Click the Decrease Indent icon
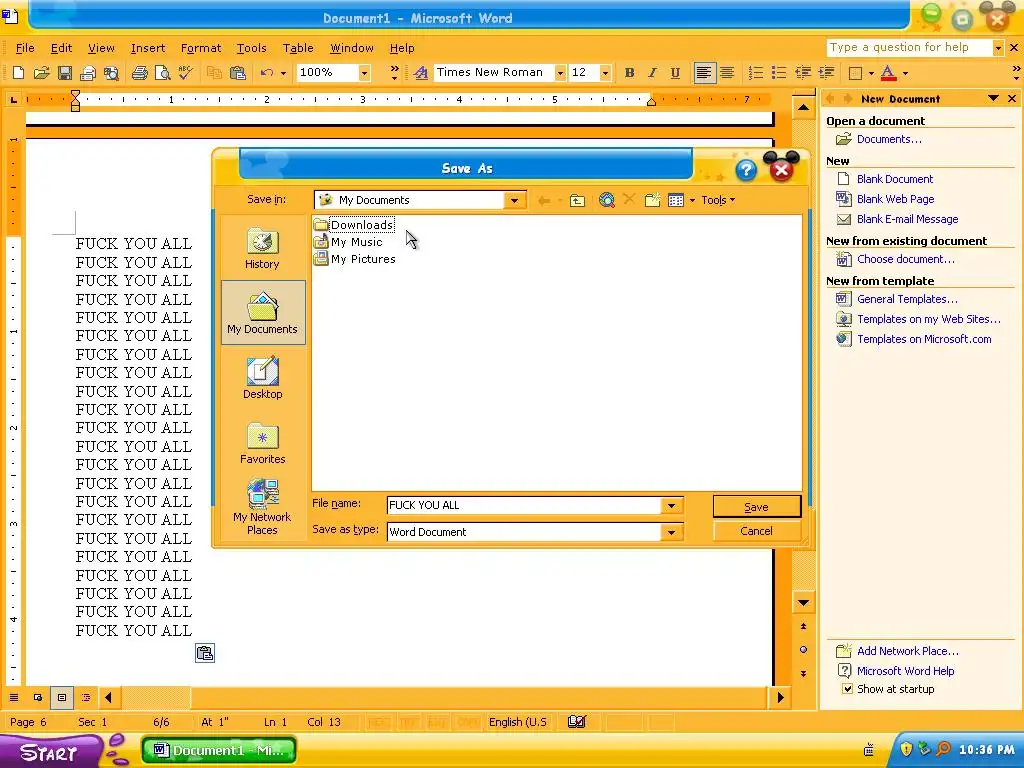 [x=803, y=72]
